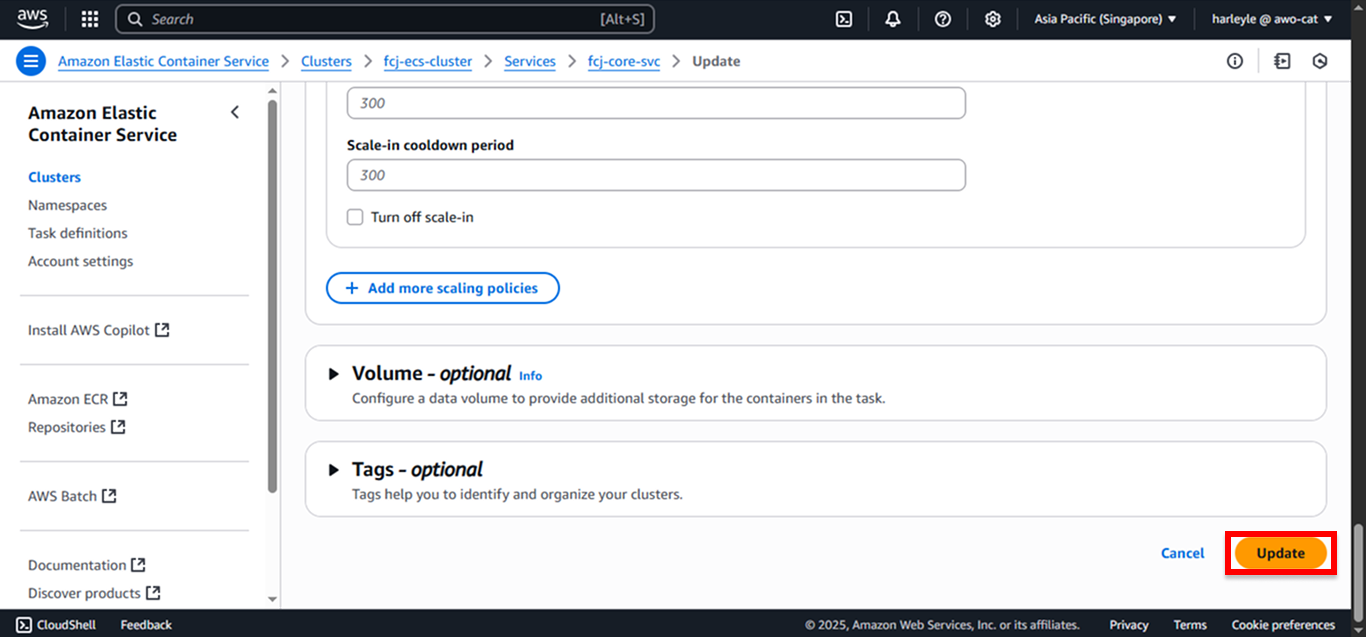1366x637 pixels.
Task: Open Account settings in side navigation
Action: [x=80, y=261]
